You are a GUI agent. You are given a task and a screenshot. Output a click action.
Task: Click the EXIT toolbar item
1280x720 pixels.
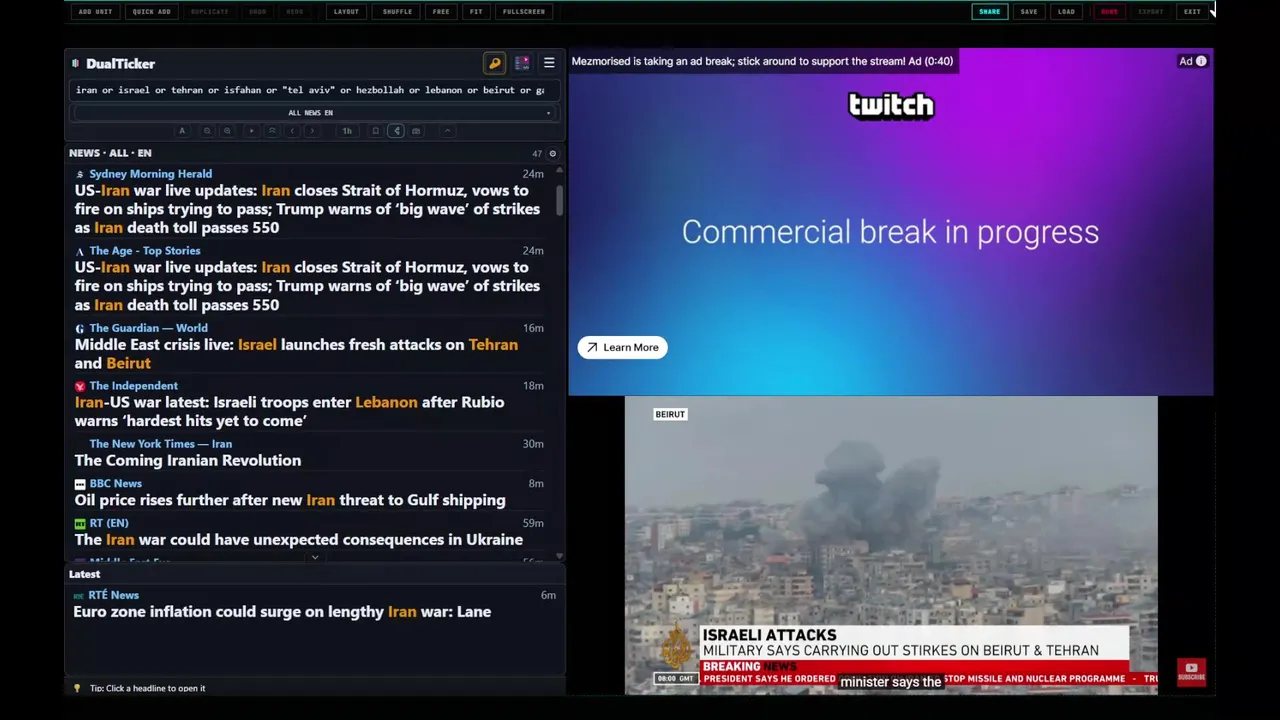coord(1192,12)
